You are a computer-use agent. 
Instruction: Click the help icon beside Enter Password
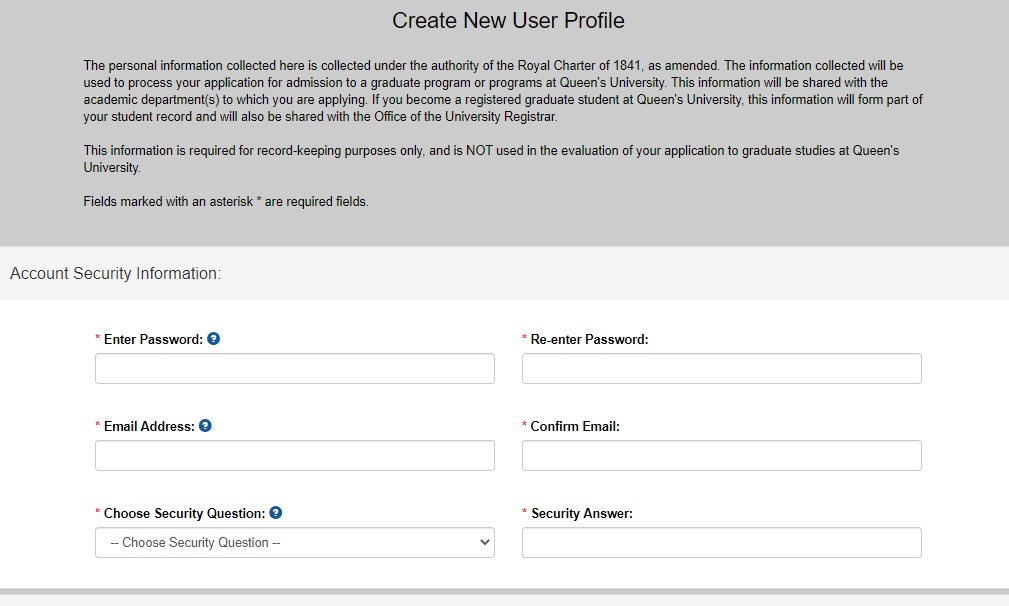(x=213, y=339)
